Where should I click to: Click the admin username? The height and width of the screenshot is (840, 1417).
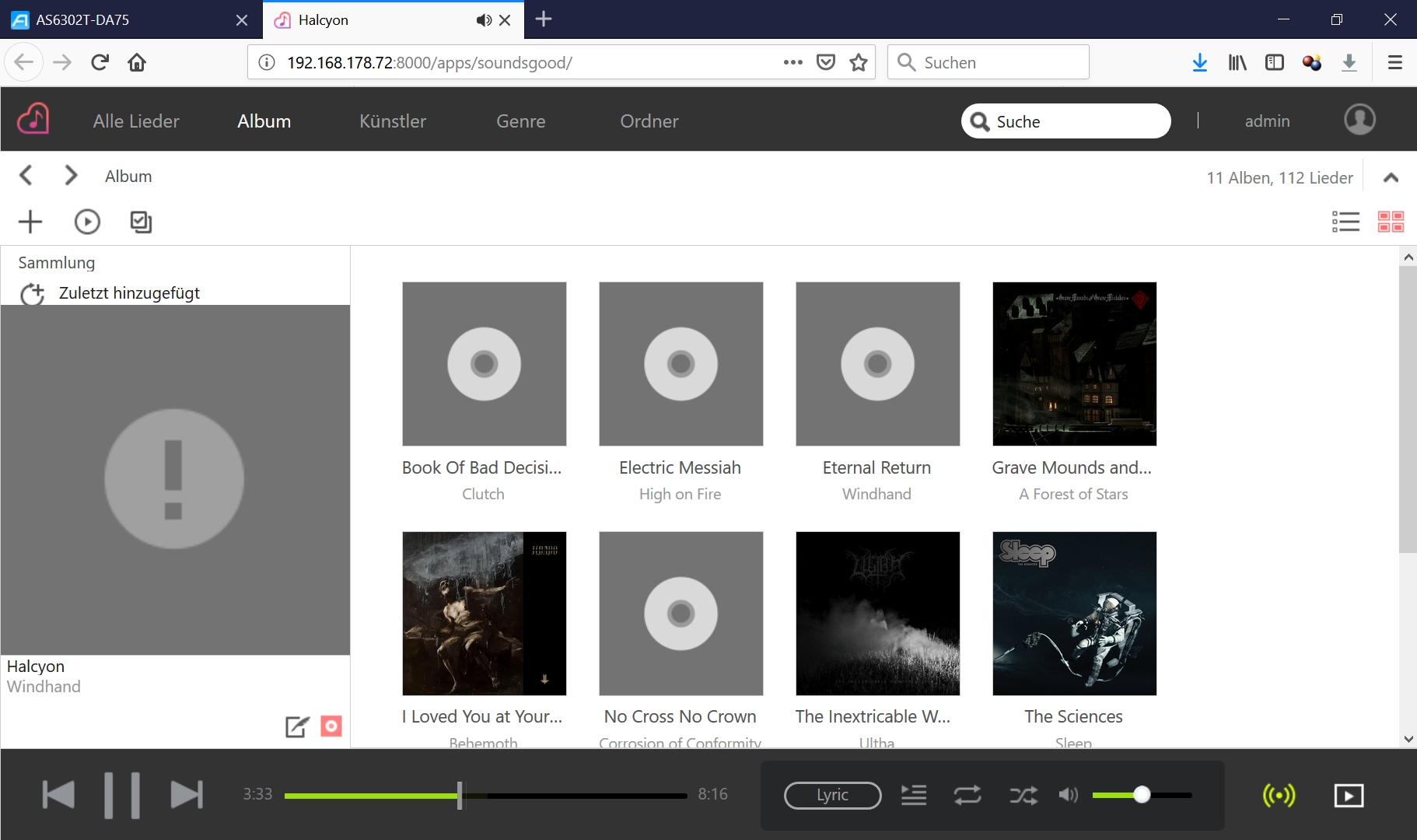[1268, 121]
